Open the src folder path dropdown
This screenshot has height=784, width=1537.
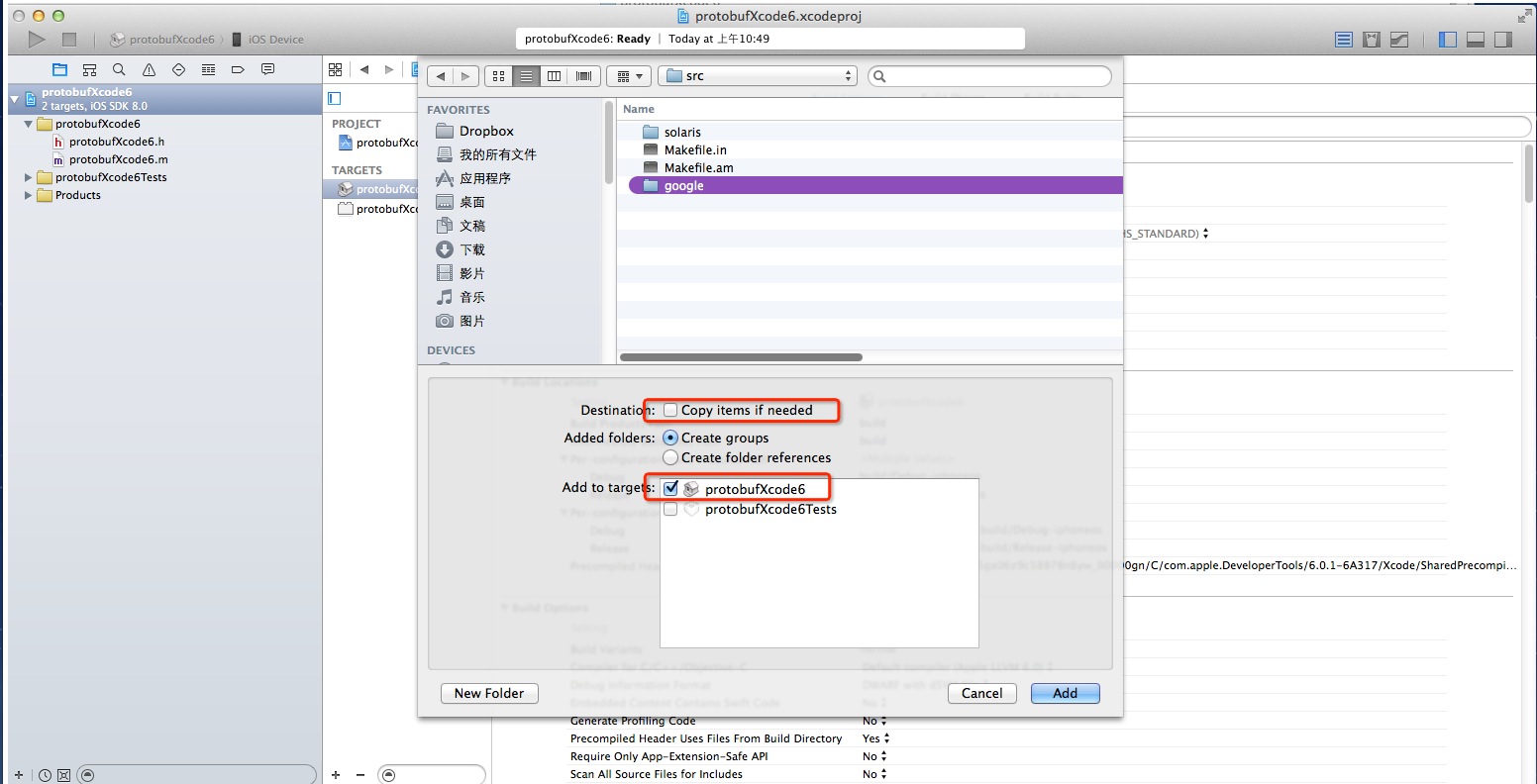tap(758, 76)
